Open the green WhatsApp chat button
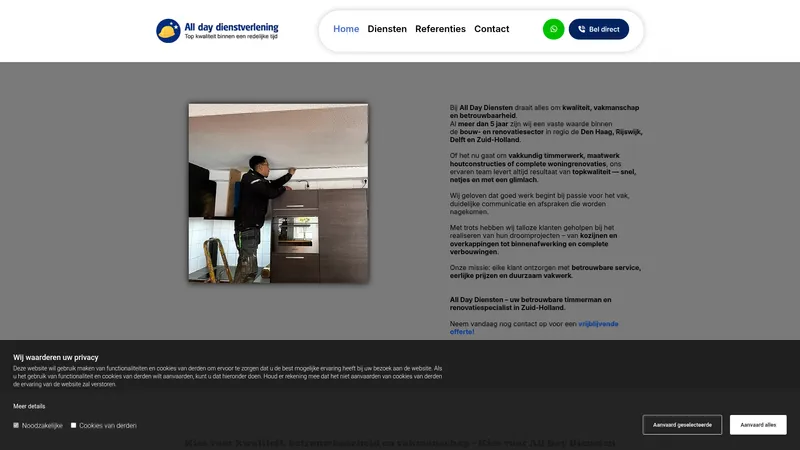This screenshot has height=450, width=800. pos(553,29)
